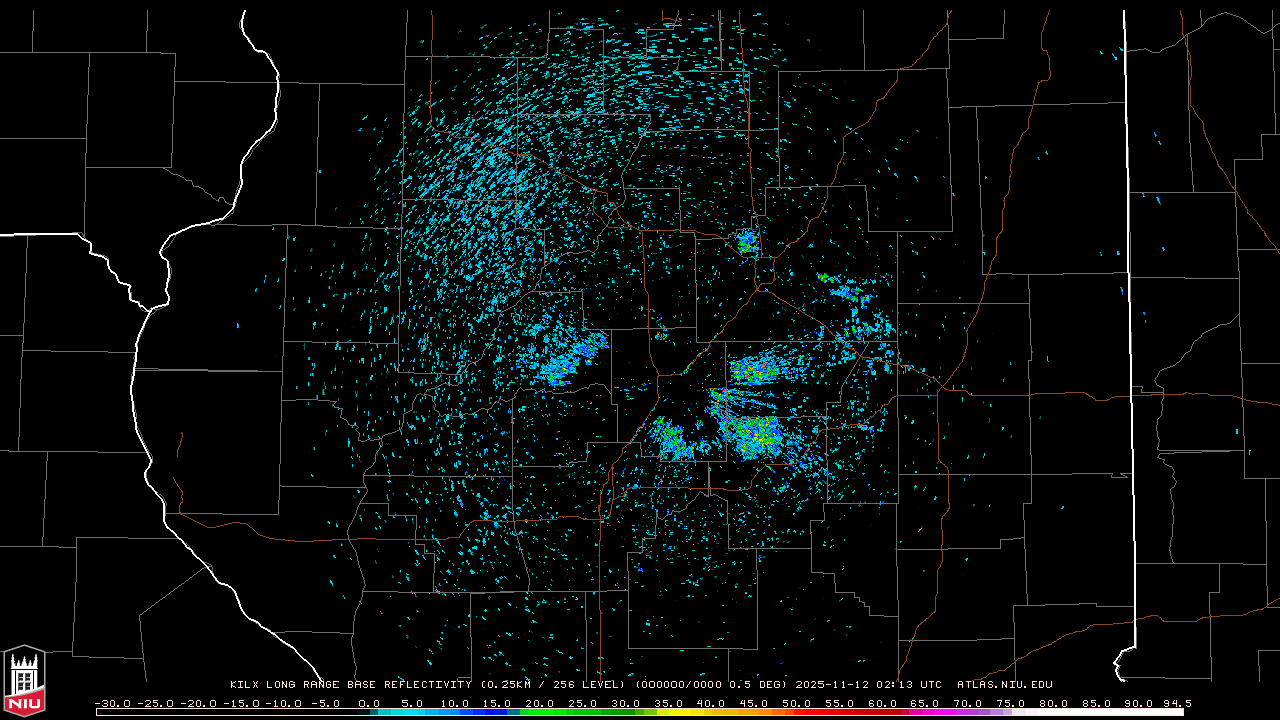
Task: Select the KILX LONG RANGE BASE REFLECTIVITY title
Action: point(351,685)
